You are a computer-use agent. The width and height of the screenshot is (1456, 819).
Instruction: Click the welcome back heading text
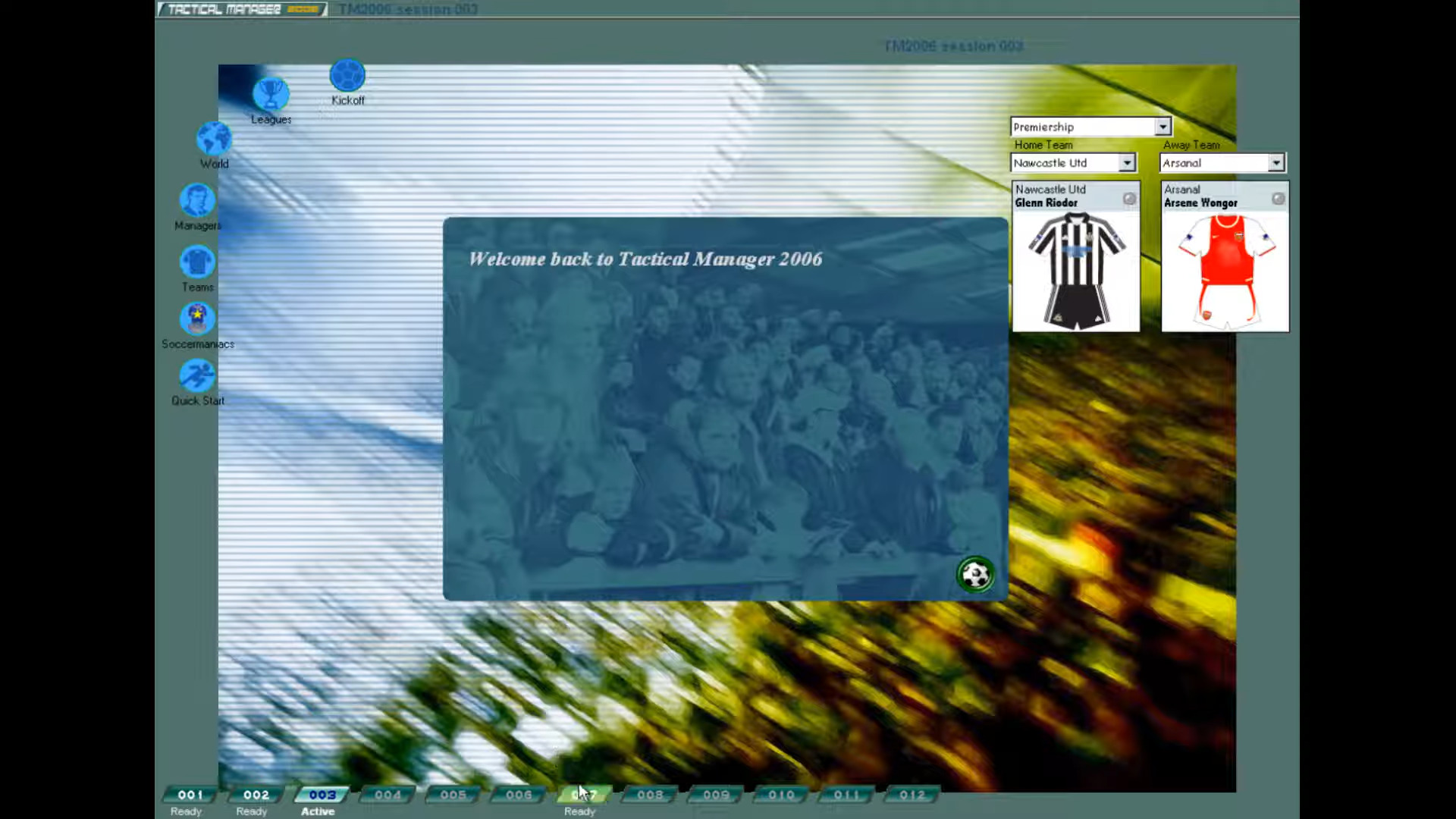[x=645, y=259]
